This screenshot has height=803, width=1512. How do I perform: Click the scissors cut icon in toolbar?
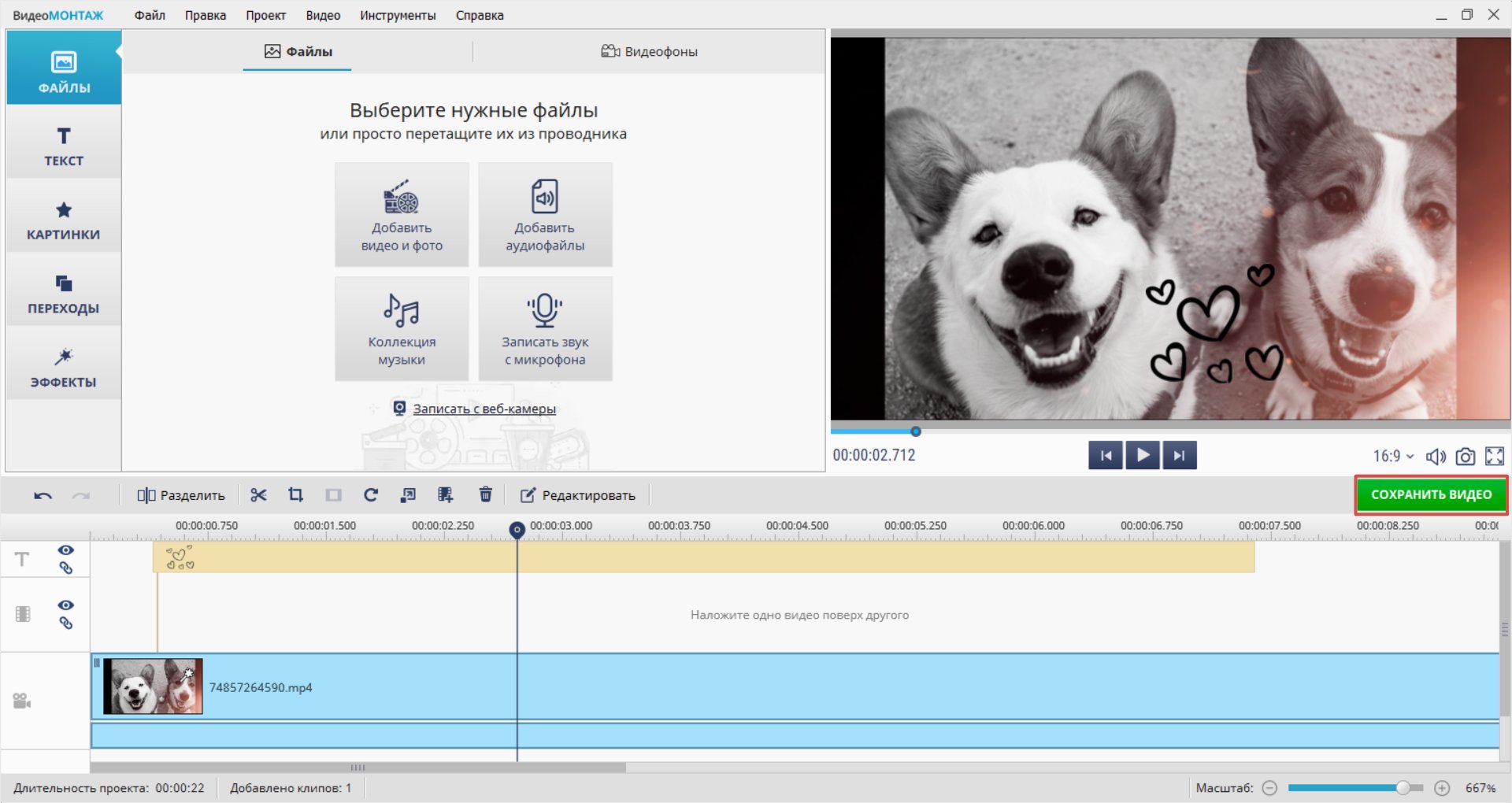258,495
